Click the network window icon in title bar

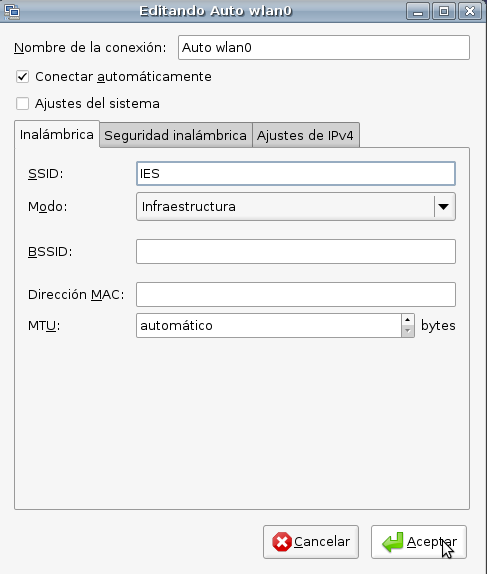[12, 11]
